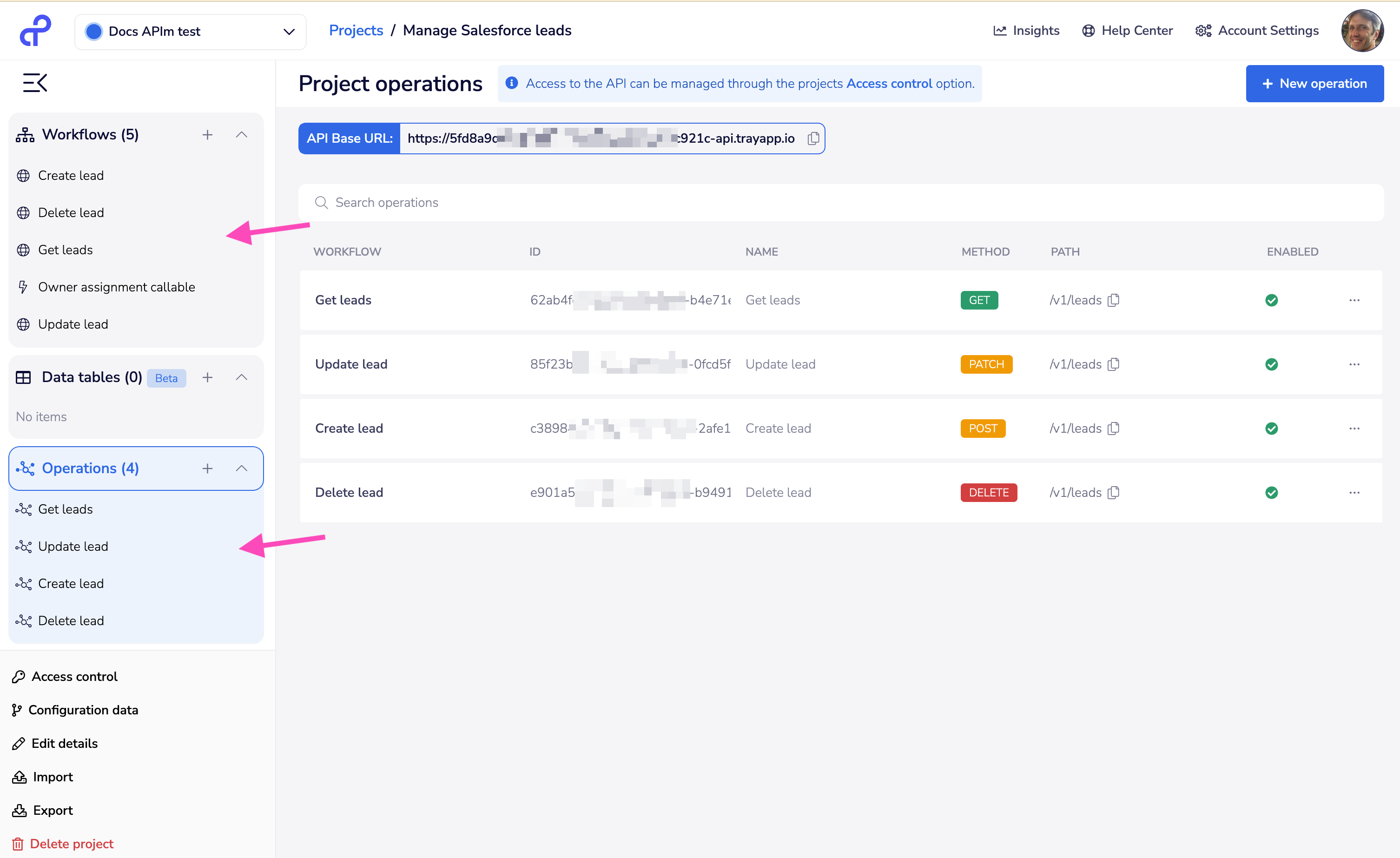Copy the /v1/leads path for Get leads
1400x858 pixels.
click(x=1114, y=300)
